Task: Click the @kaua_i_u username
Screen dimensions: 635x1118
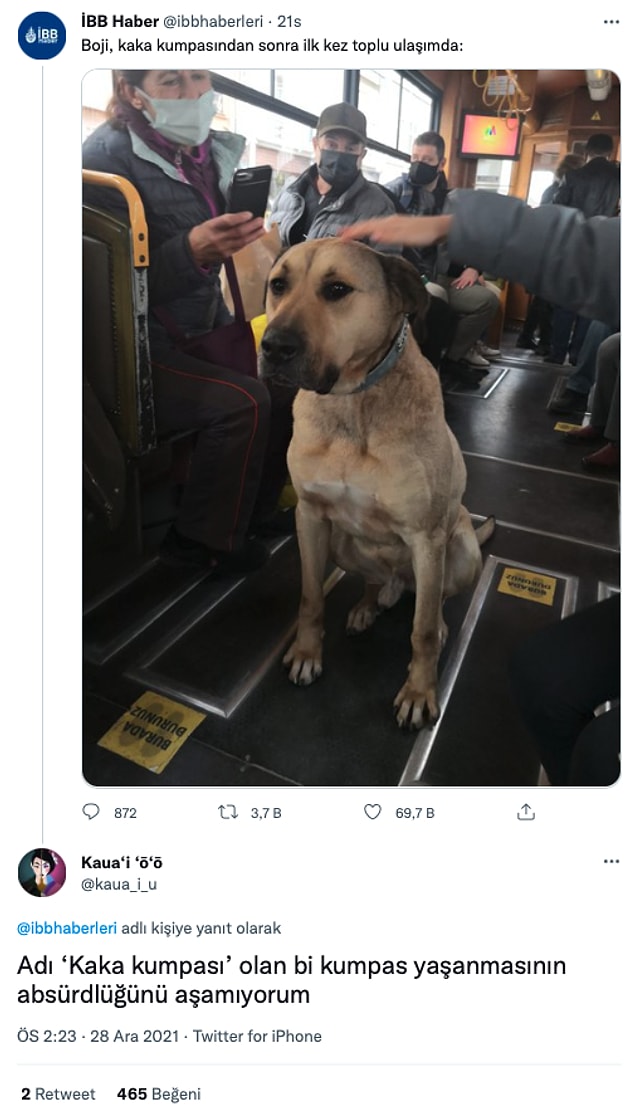Action: click(119, 883)
